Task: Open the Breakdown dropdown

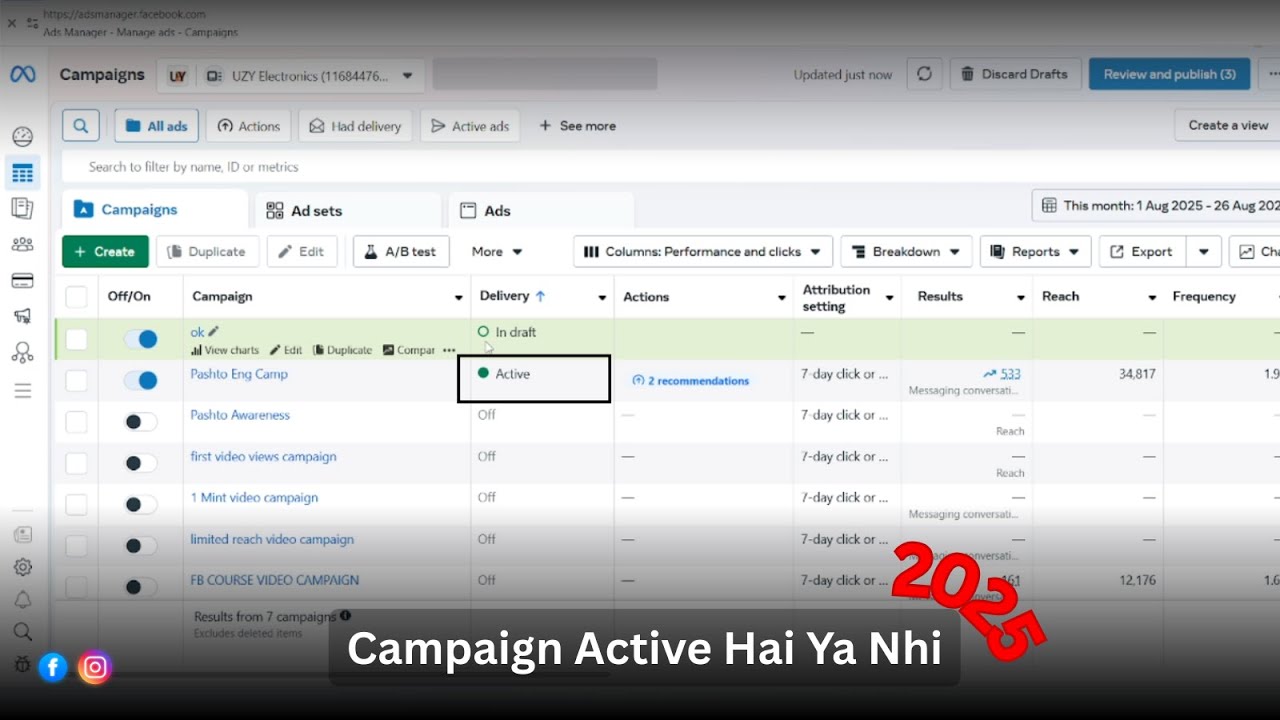Action: tap(906, 252)
